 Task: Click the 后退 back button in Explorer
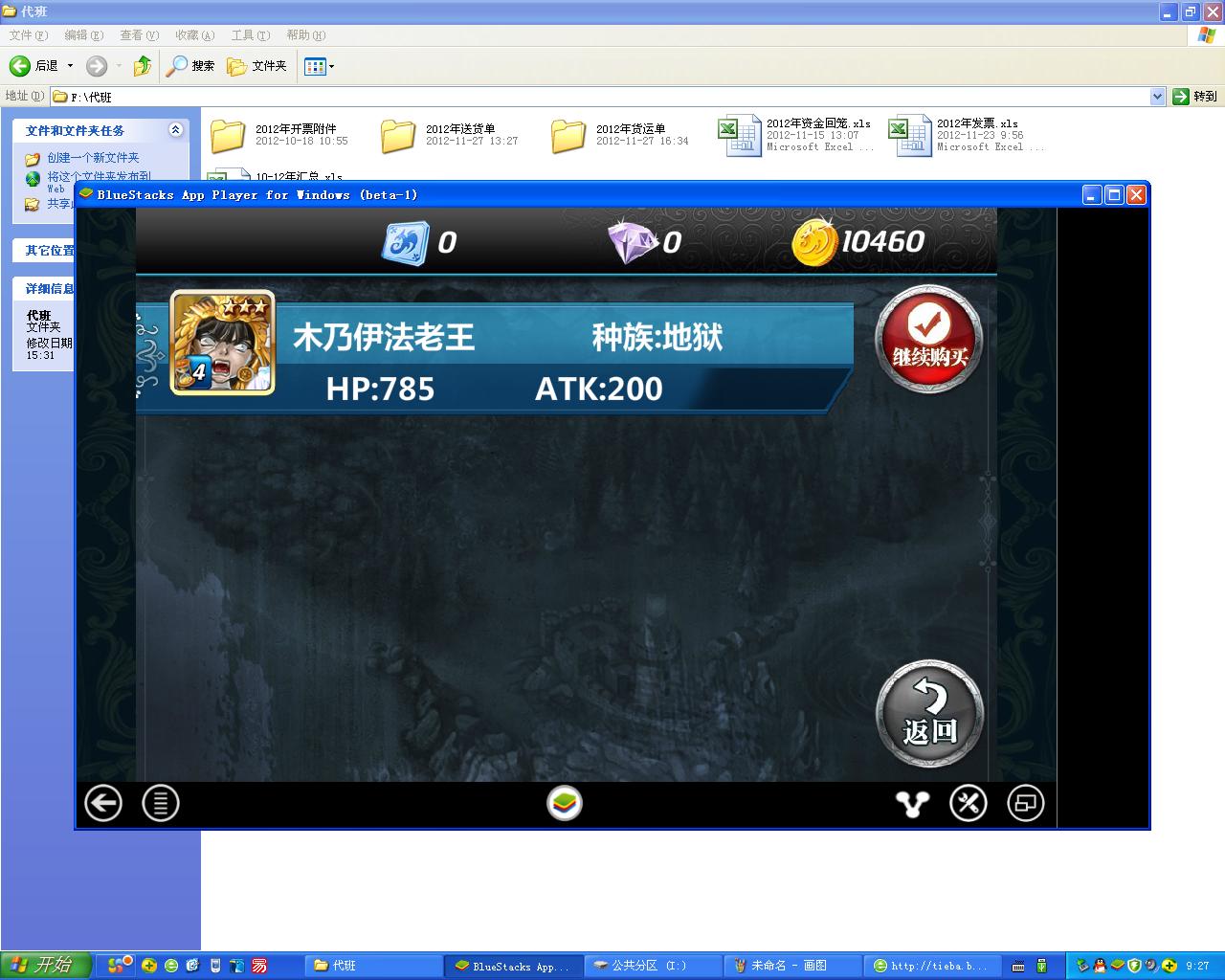click(34, 66)
